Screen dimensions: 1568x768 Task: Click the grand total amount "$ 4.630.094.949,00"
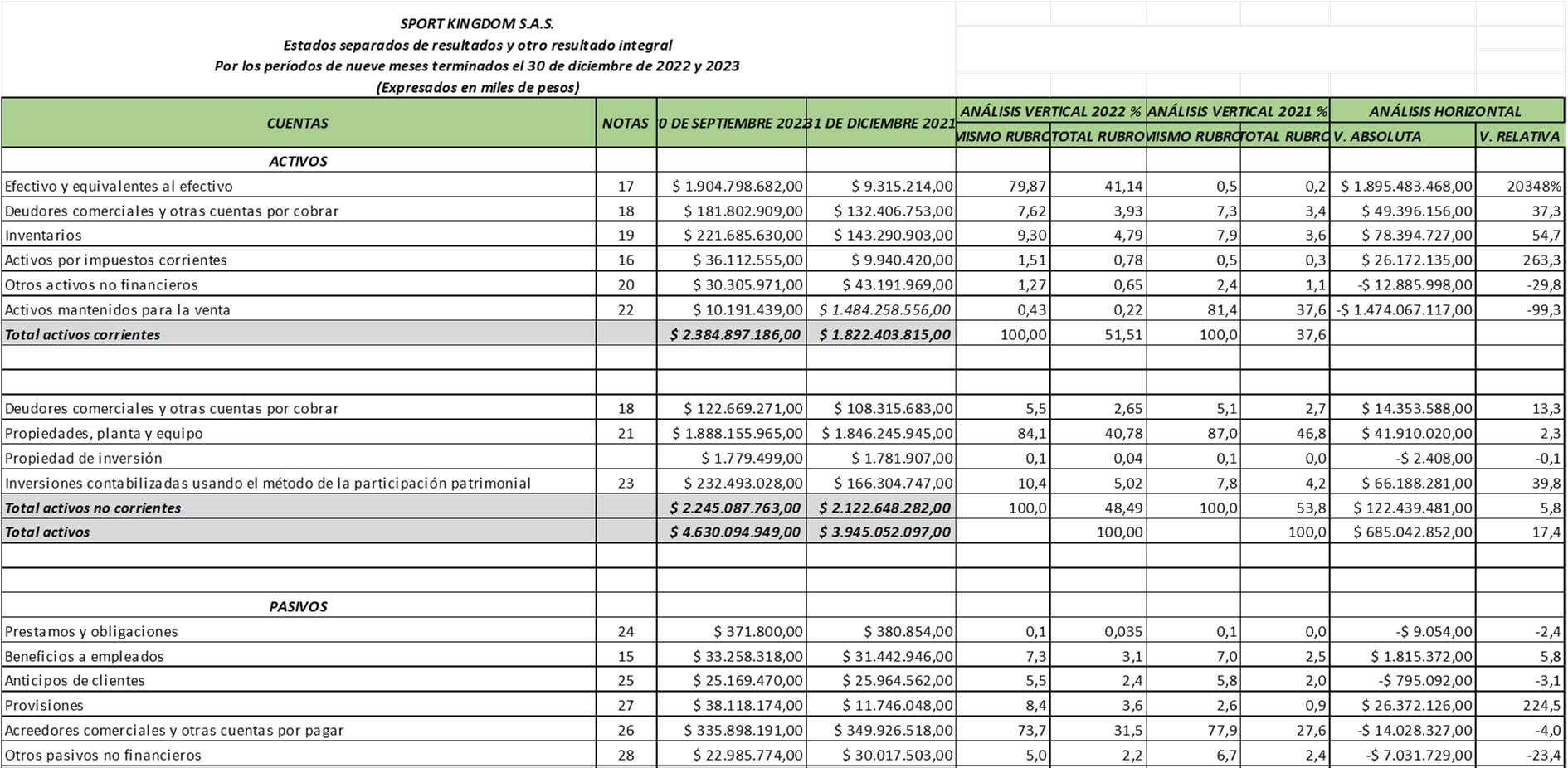(735, 532)
